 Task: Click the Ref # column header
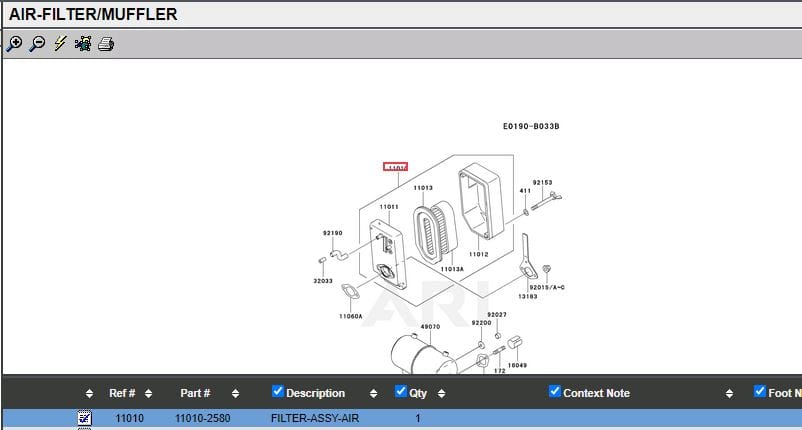[x=122, y=393]
